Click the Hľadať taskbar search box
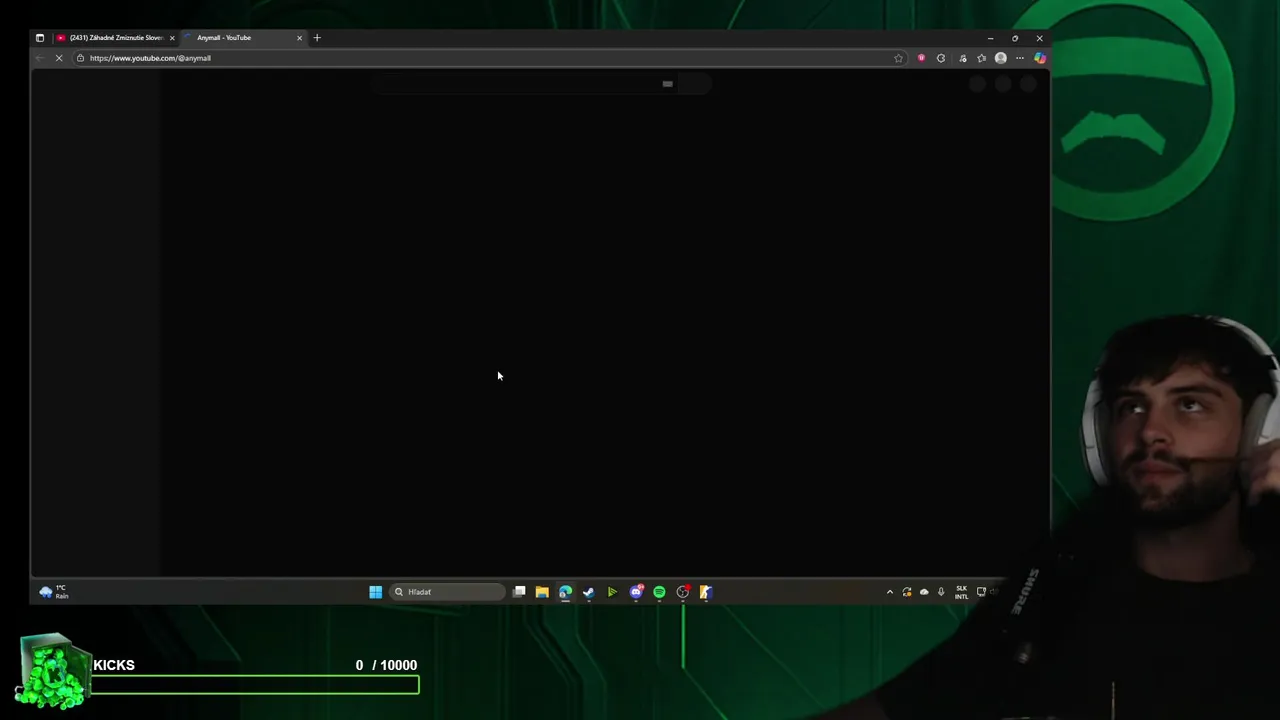Viewport: 1280px width, 720px height. [448, 592]
